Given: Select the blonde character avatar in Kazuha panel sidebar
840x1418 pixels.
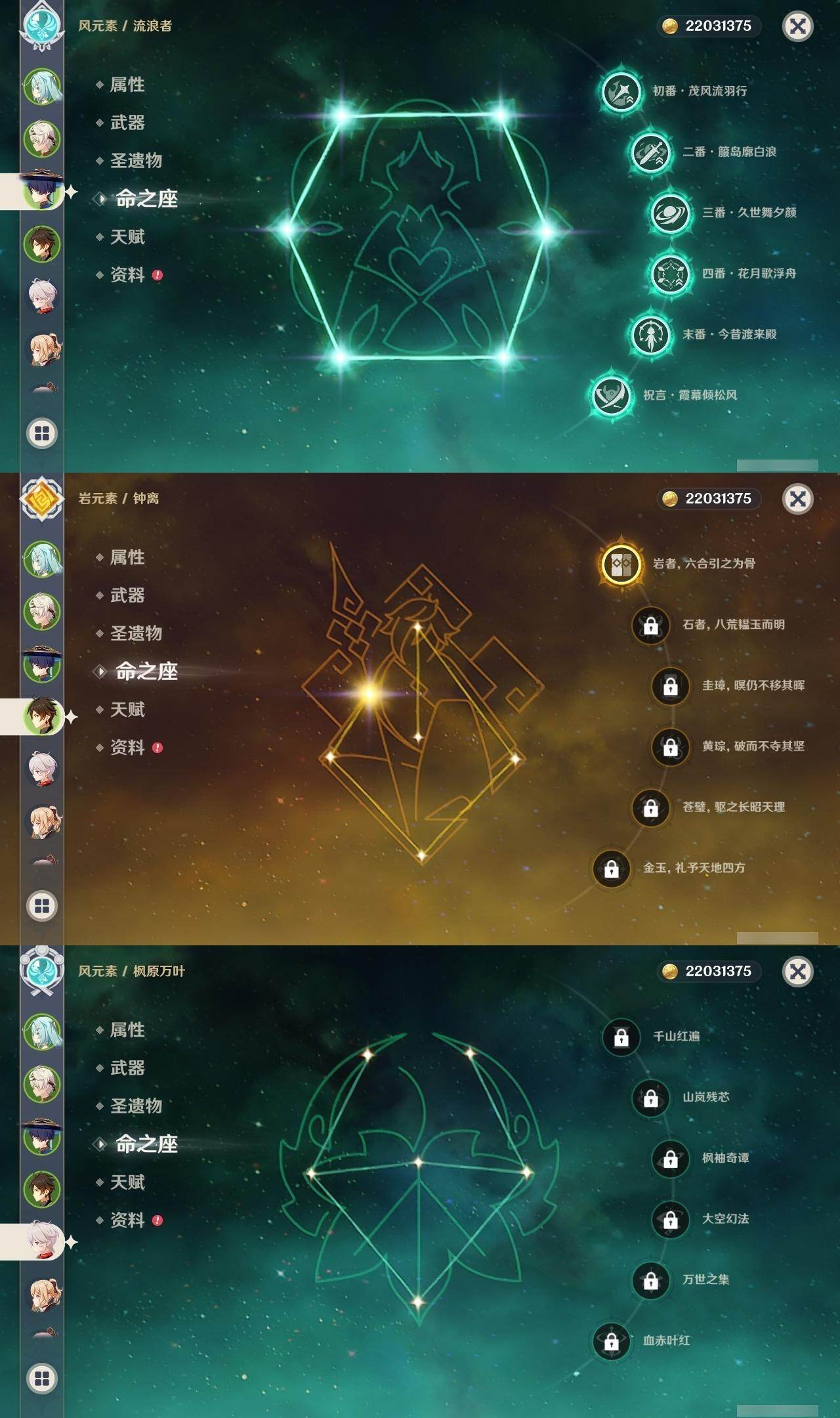Looking at the screenshot, I should click(x=43, y=1295).
